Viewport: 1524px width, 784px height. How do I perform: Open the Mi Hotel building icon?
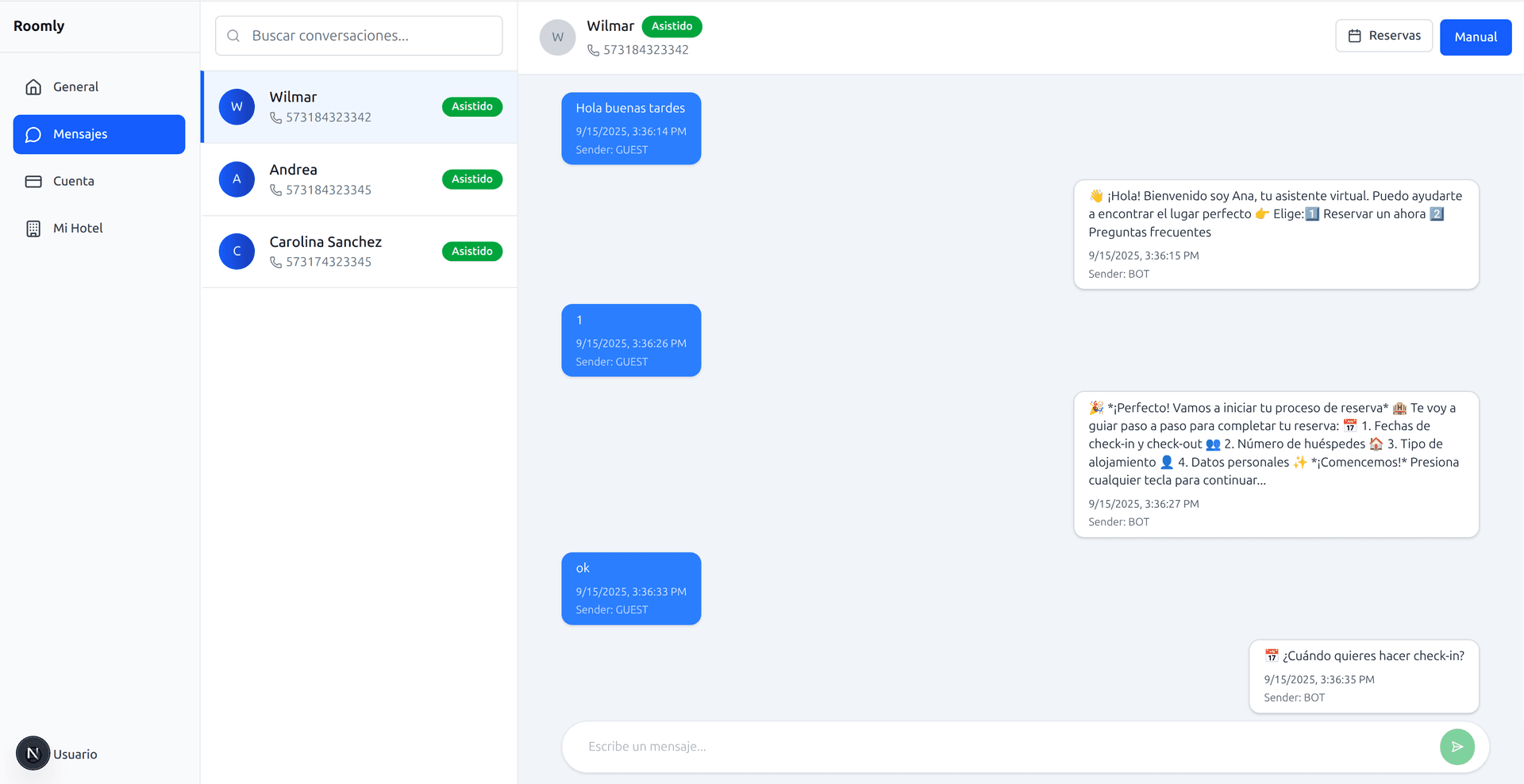pyautogui.click(x=33, y=229)
